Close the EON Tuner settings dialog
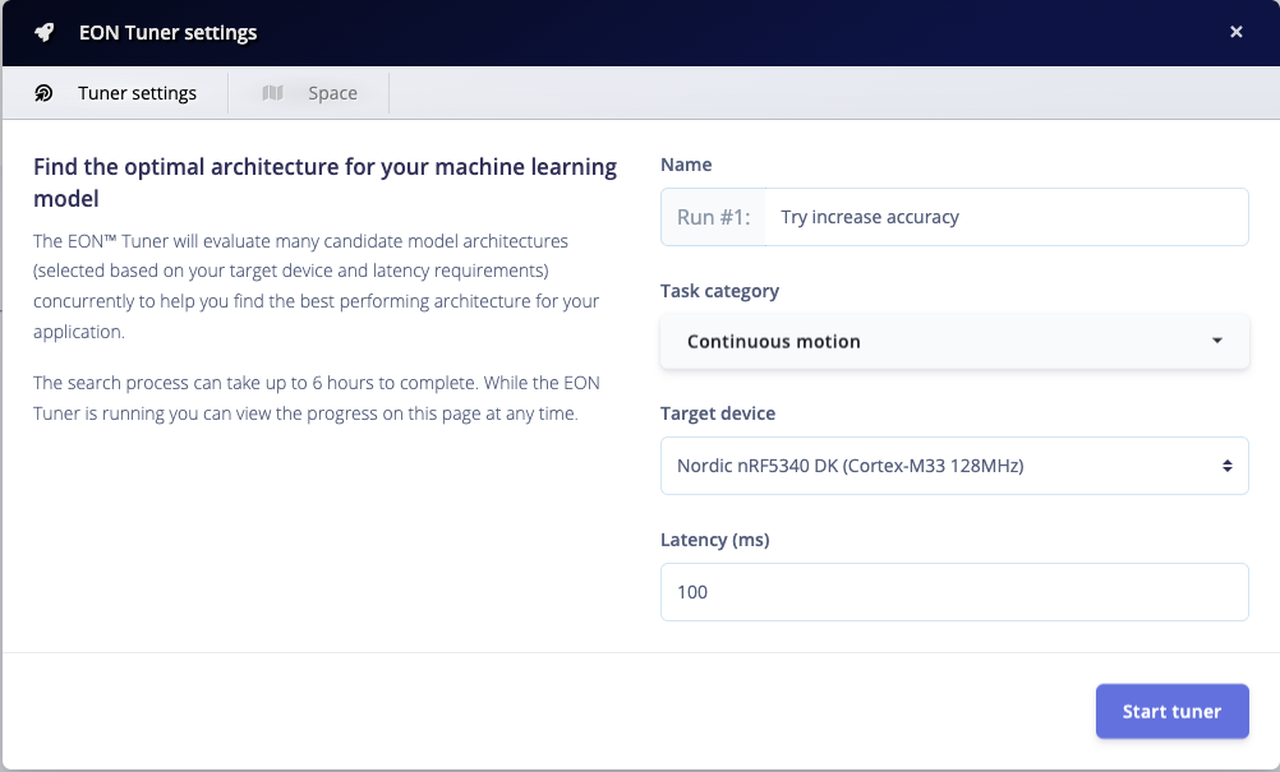The height and width of the screenshot is (772, 1280). [1236, 32]
